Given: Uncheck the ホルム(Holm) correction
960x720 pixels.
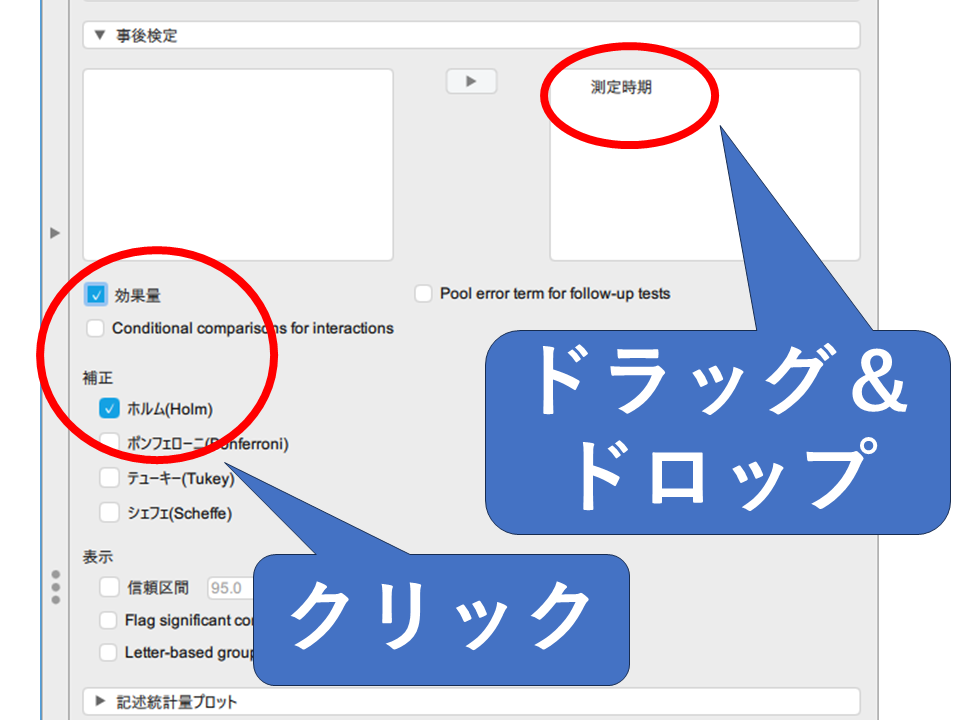Looking at the screenshot, I should 109,409.
